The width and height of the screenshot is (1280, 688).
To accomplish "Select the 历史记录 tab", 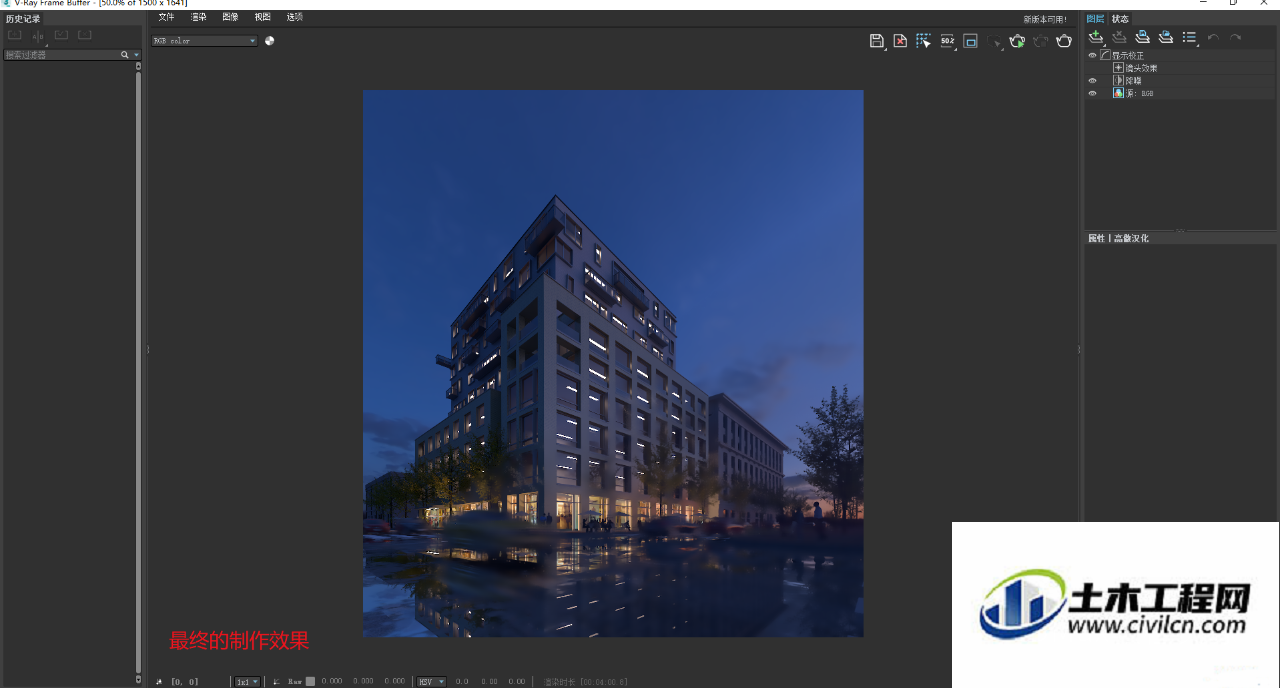I will coord(23,19).
